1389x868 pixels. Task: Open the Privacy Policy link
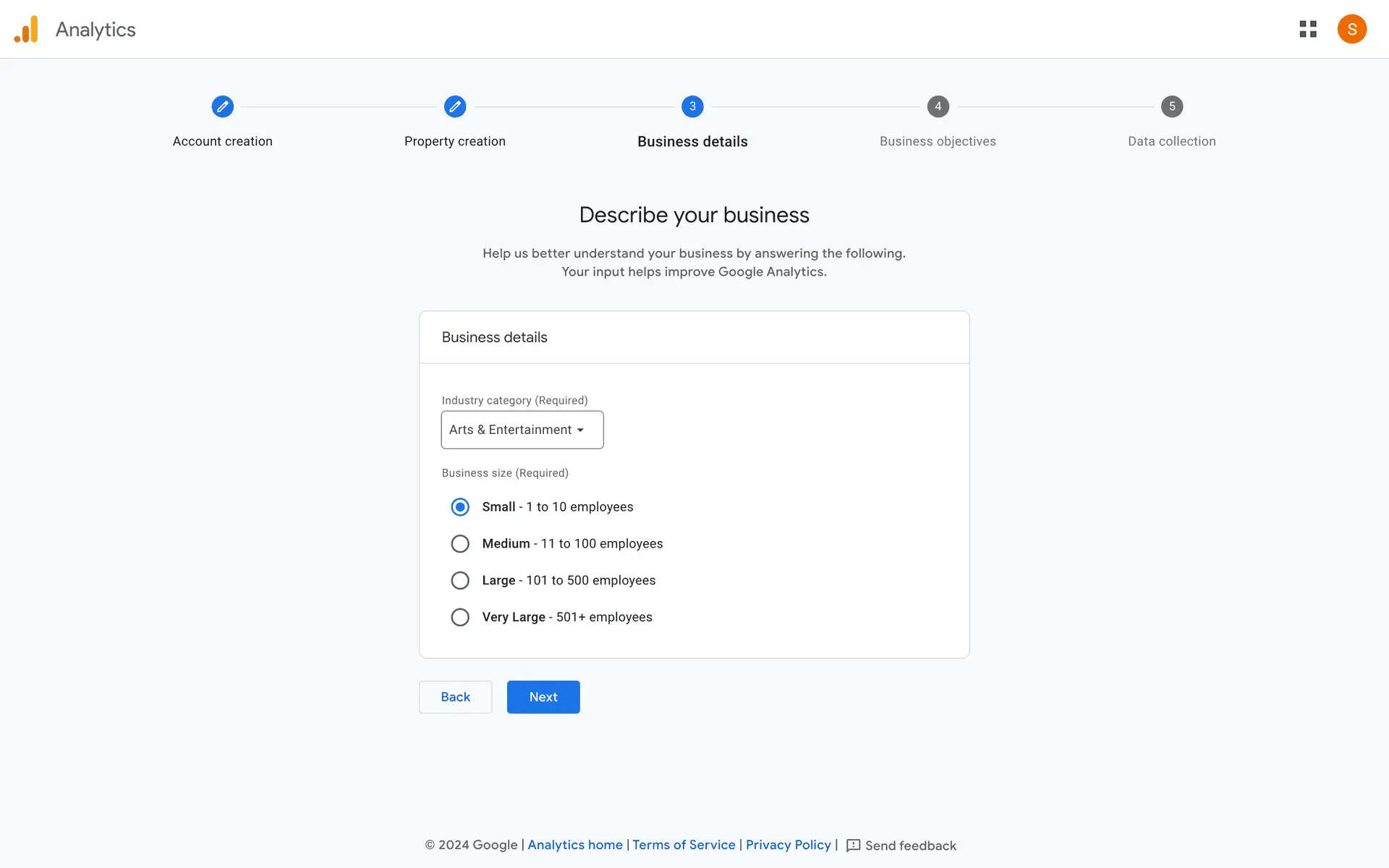[788, 845]
